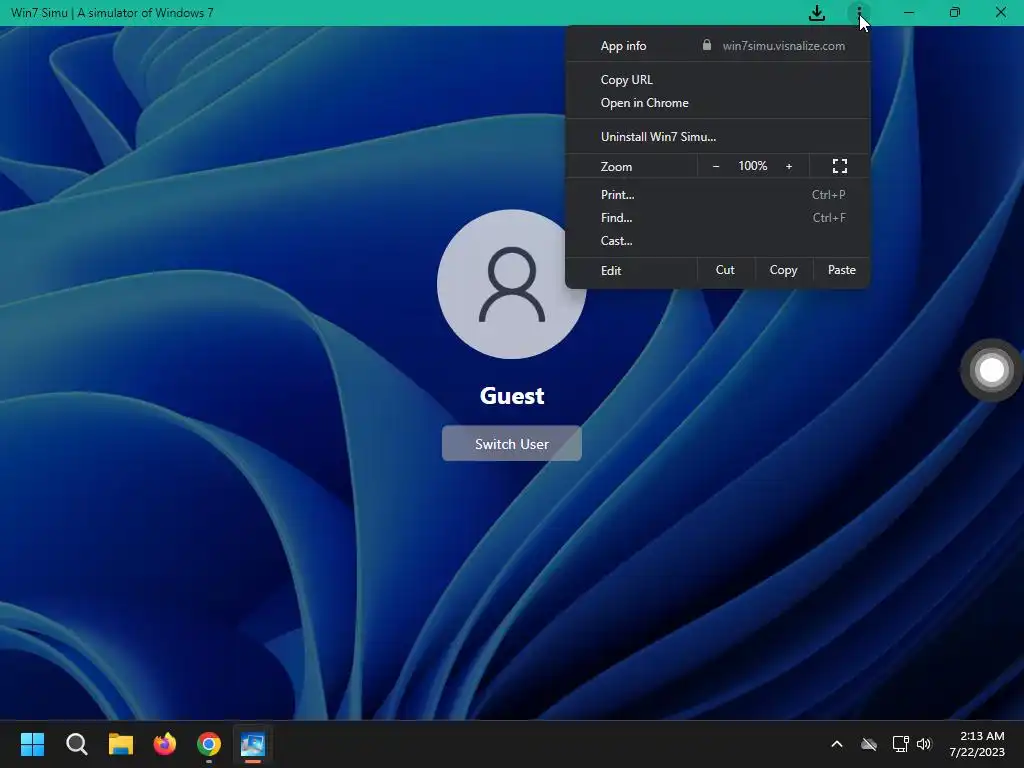Click the install/download app icon in title bar
The width and height of the screenshot is (1024, 768).
coord(816,12)
